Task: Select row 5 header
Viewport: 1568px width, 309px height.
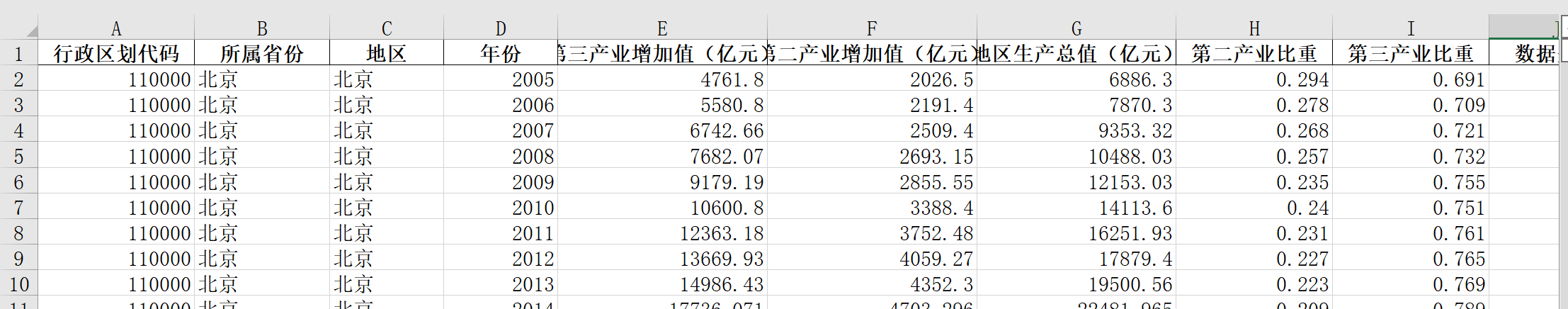Action: [x=18, y=156]
